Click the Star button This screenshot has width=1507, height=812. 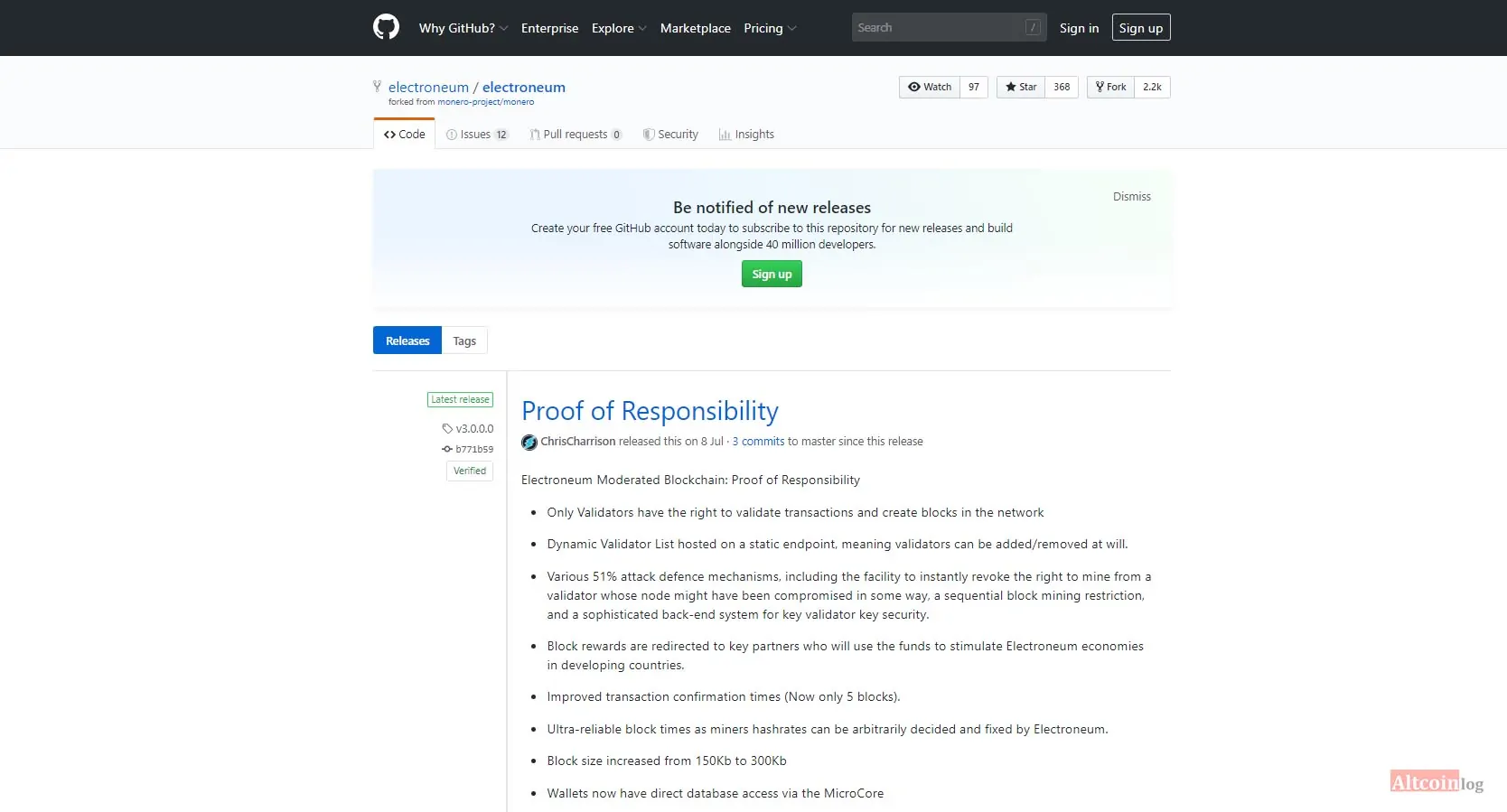pos(1021,87)
